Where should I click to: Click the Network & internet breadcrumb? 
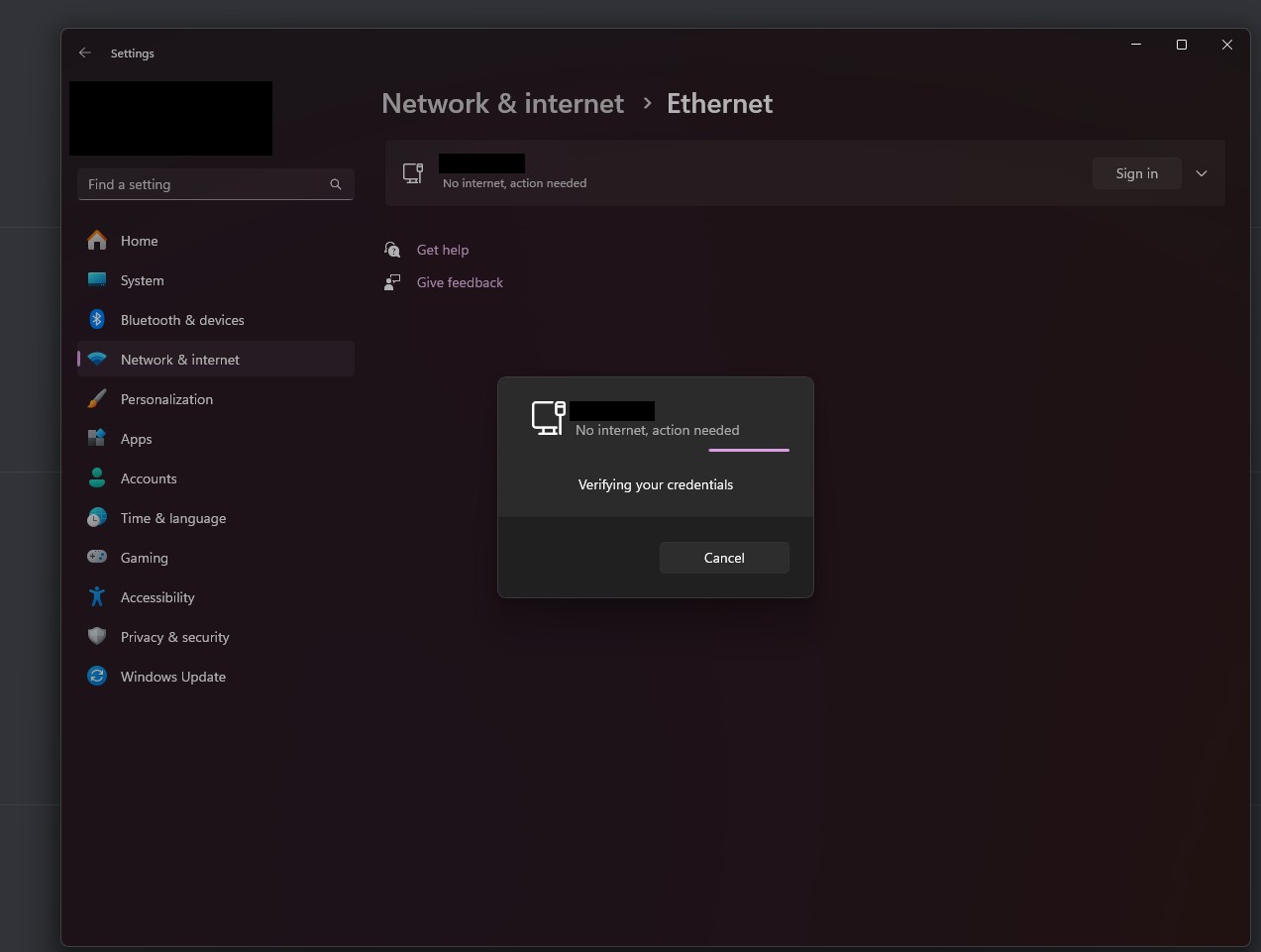[x=502, y=104]
